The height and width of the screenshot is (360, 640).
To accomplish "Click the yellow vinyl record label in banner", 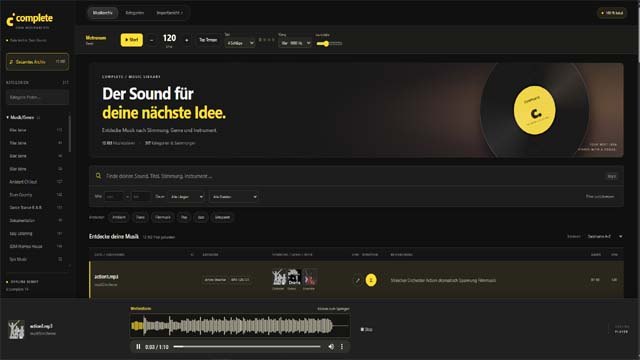I will 534,110.
